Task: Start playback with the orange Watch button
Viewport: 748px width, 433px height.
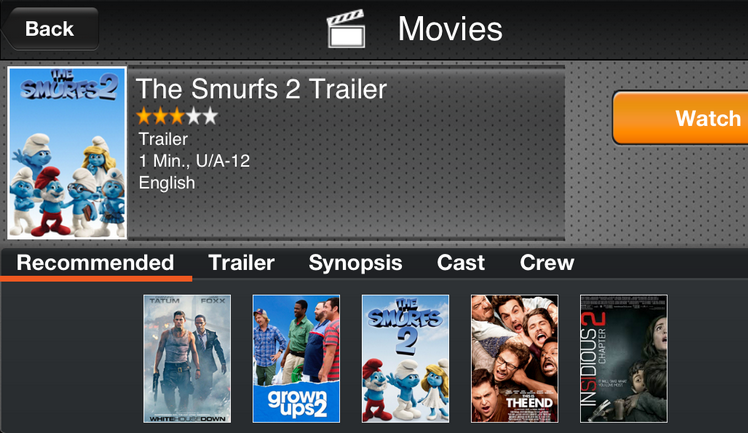Action: click(x=681, y=118)
